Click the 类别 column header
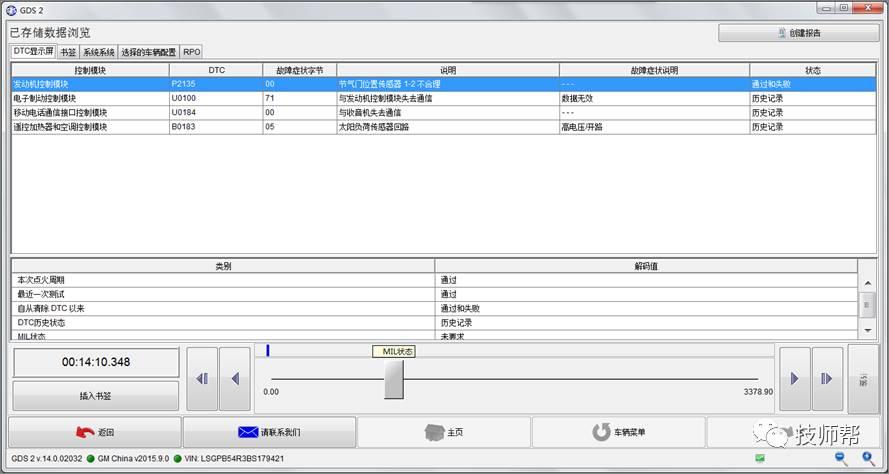Viewport: 889px width, 474px height. click(223, 266)
